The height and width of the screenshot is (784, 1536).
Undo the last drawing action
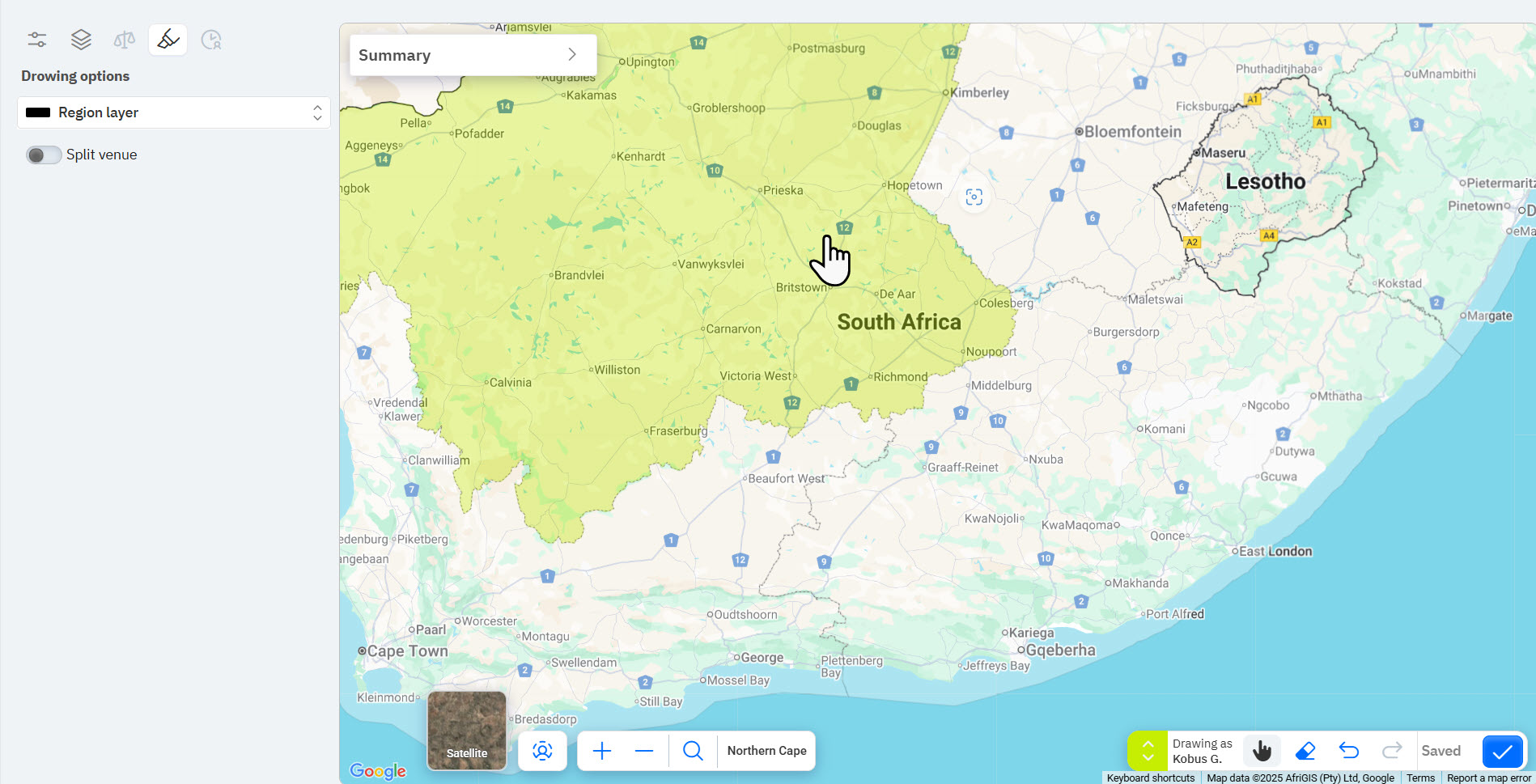pyautogui.click(x=1349, y=751)
